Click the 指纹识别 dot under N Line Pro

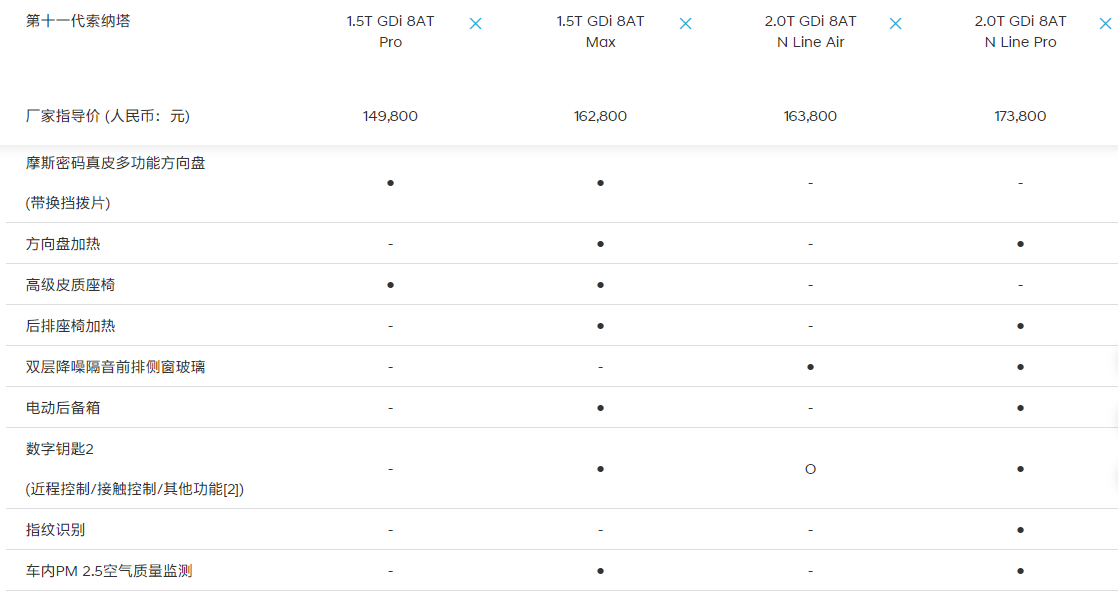1020,530
